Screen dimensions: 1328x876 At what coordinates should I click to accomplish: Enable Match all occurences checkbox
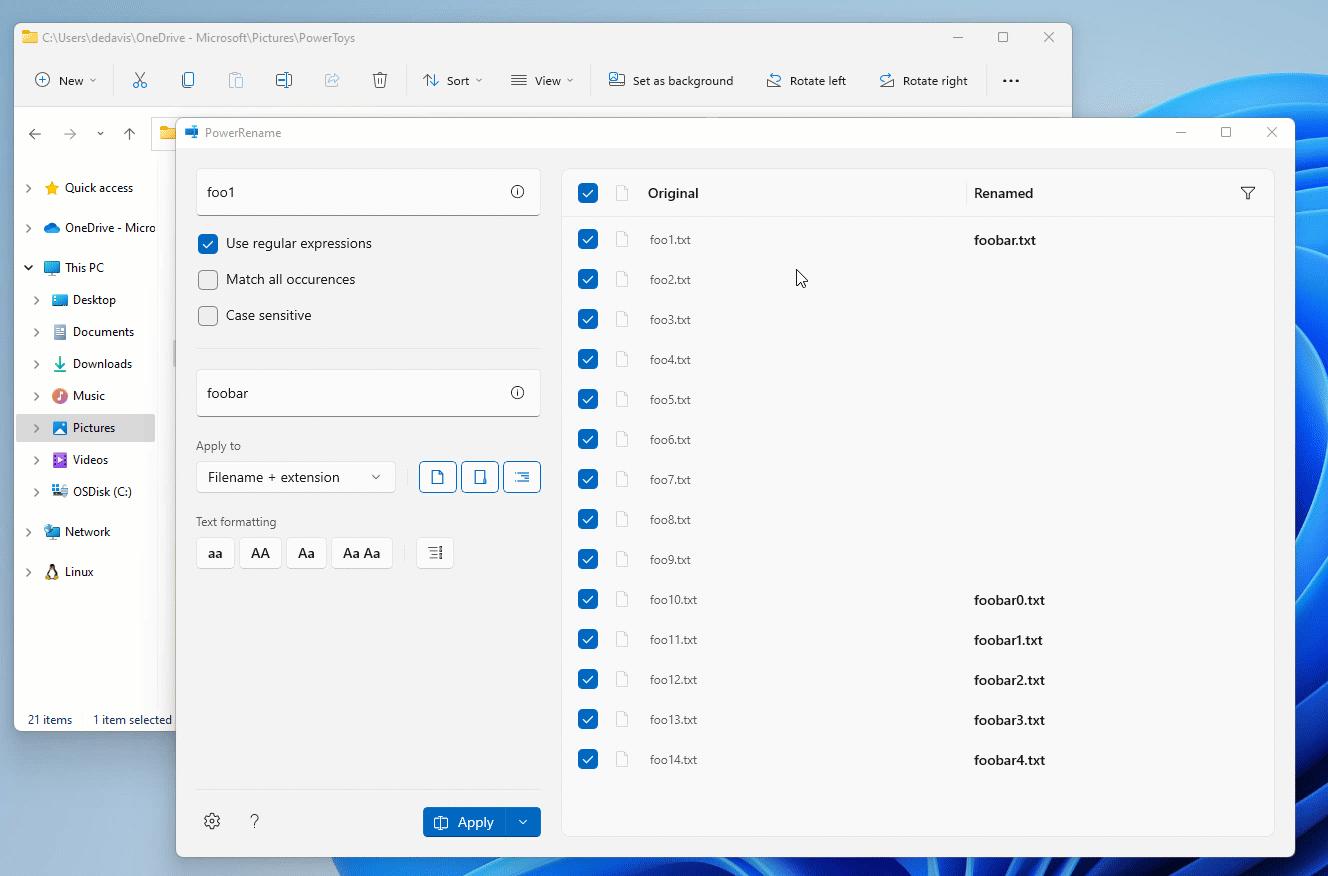pyautogui.click(x=208, y=279)
